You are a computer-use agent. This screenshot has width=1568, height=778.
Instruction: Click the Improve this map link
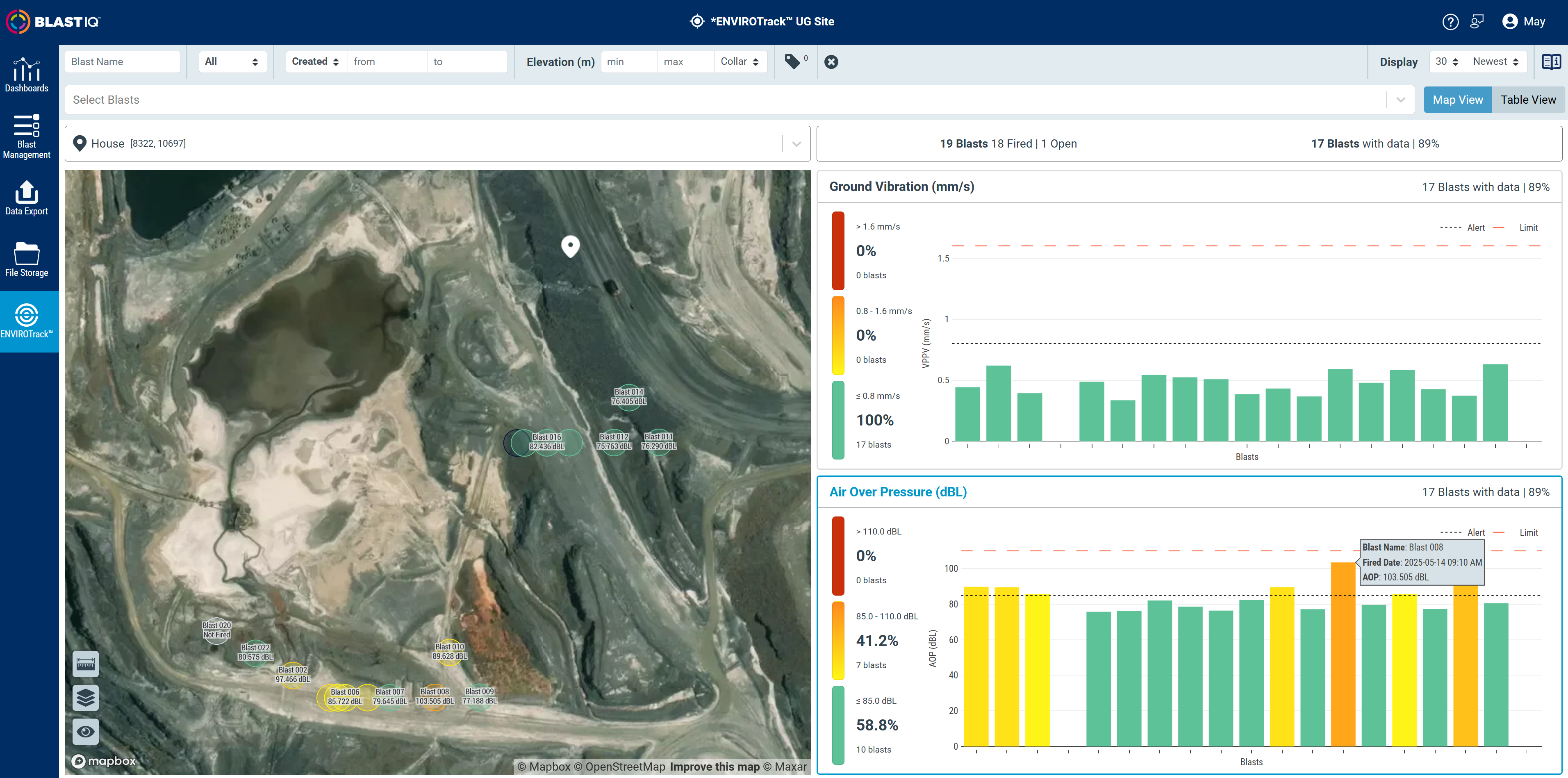coord(715,767)
